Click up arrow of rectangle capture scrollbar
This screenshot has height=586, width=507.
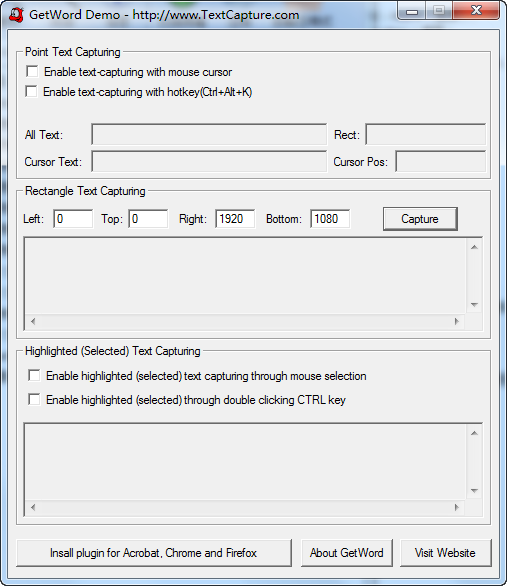pyautogui.click(x=474, y=247)
